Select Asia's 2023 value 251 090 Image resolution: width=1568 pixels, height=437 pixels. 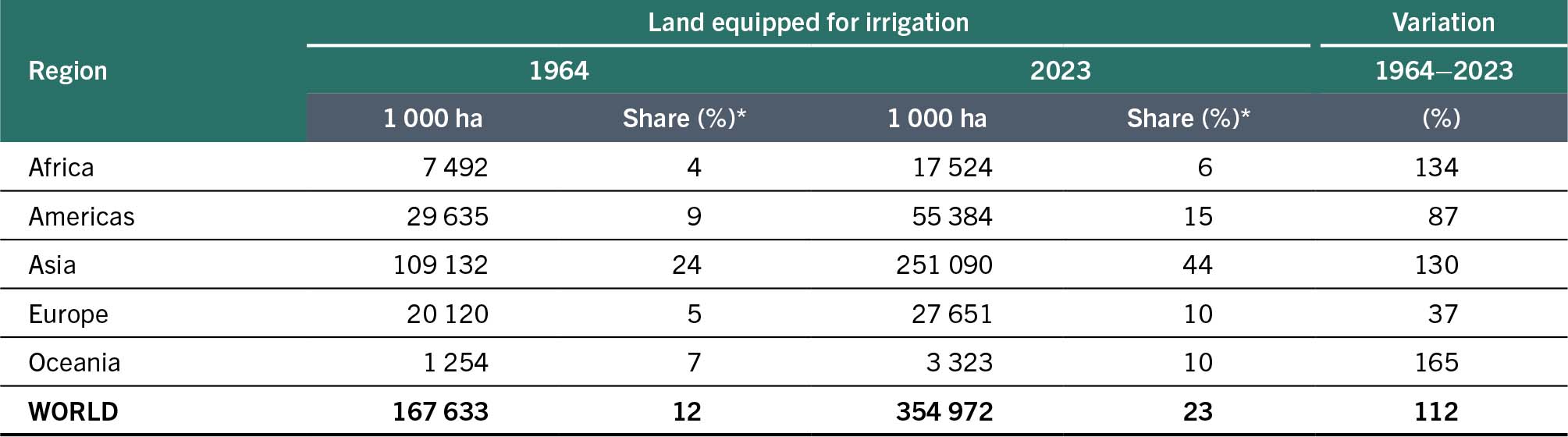coord(944,265)
